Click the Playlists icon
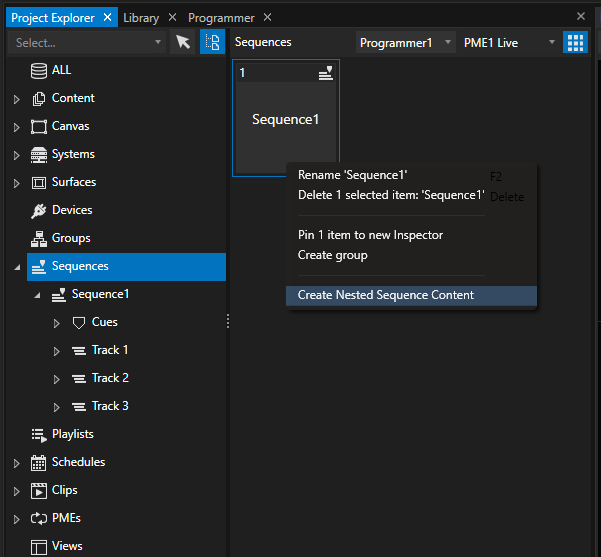This screenshot has width=601, height=557. [x=39, y=435]
